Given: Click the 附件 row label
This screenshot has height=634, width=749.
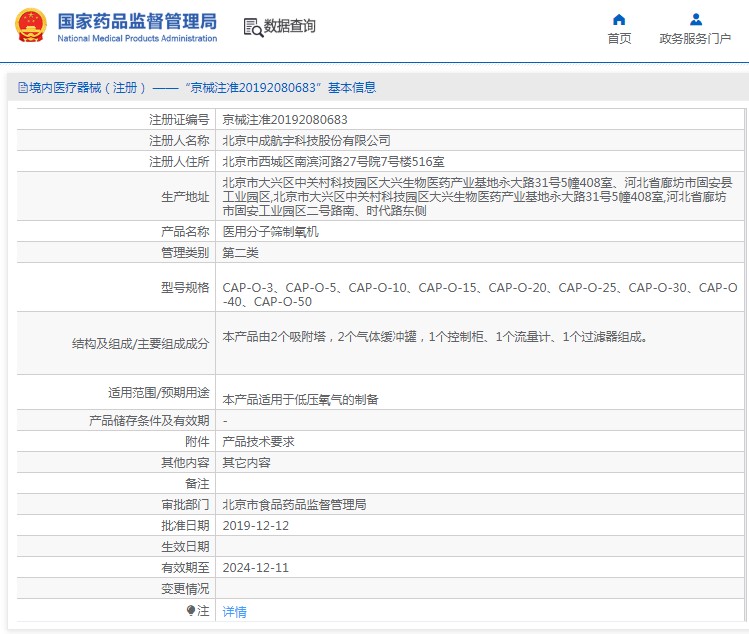Looking at the screenshot, I should [197, 441].
